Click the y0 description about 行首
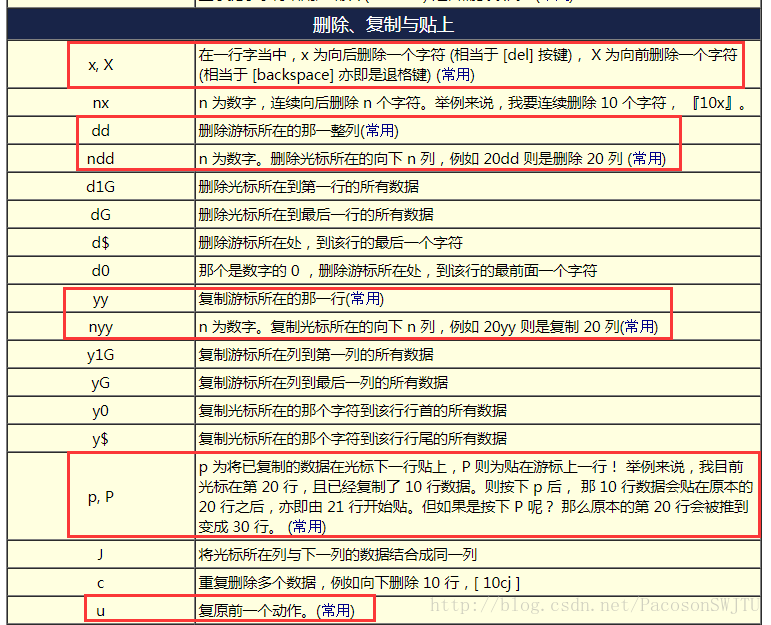This screenshot has width=771, height=625. click(353, 411)
